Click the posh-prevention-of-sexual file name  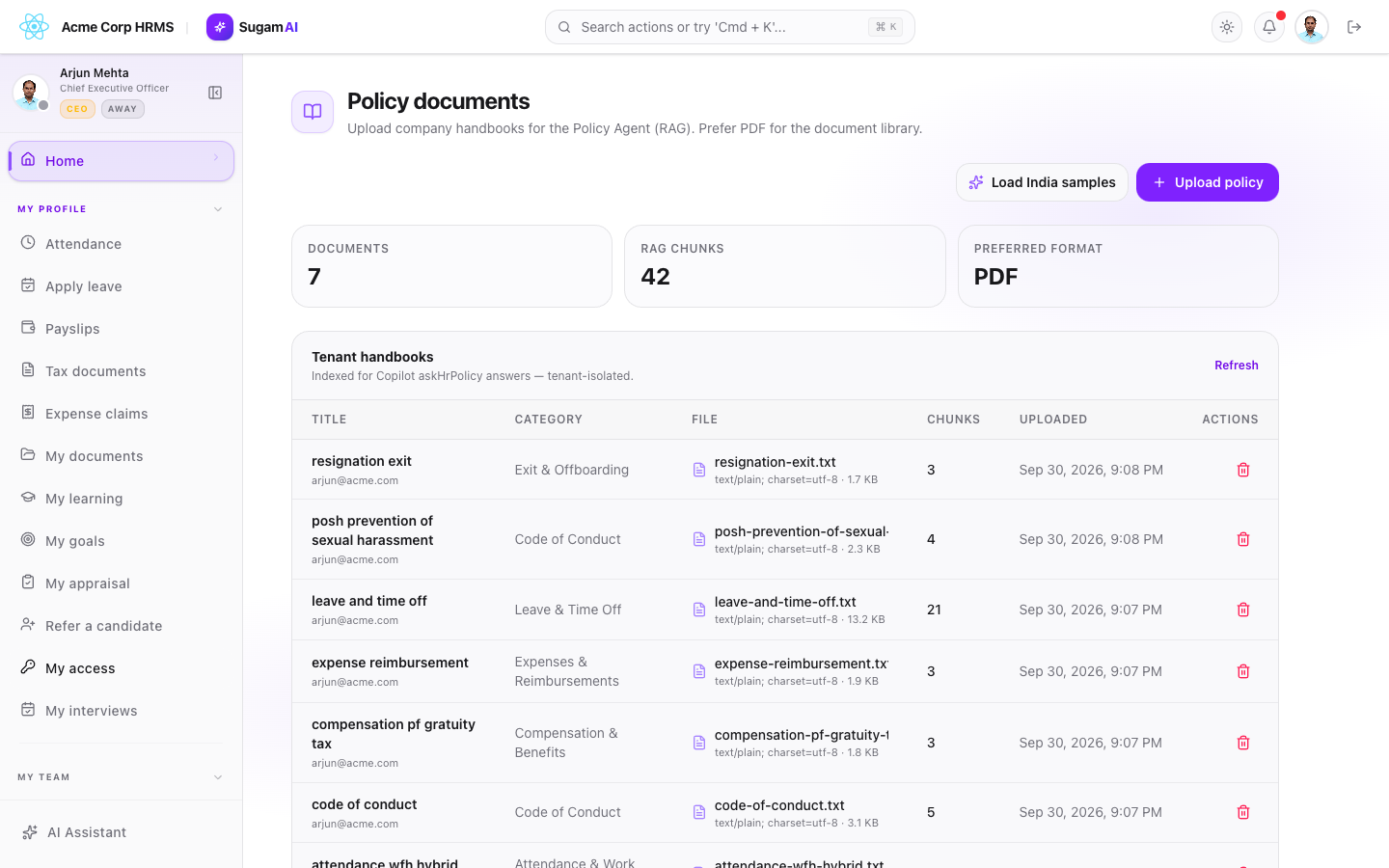802,531
